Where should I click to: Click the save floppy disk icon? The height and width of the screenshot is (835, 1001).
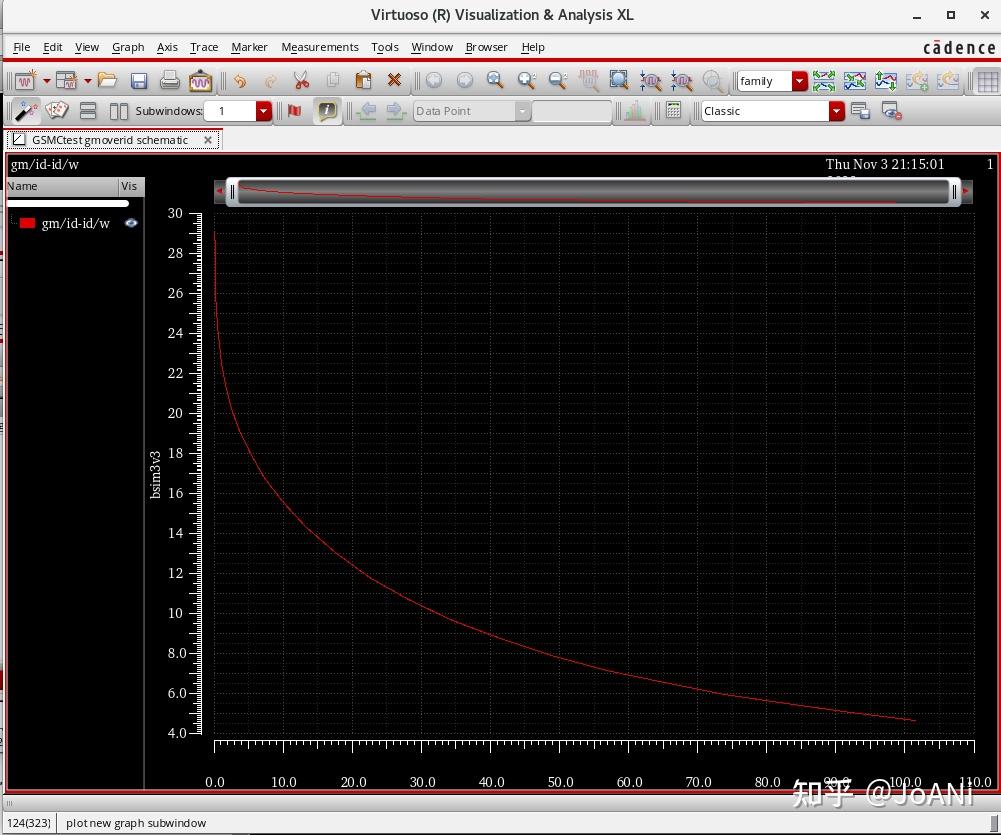pos(139,81)
